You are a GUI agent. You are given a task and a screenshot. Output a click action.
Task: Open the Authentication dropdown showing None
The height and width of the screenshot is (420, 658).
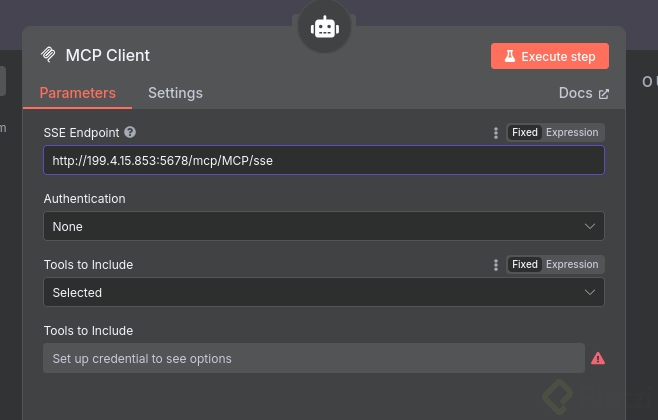point(323,226)
